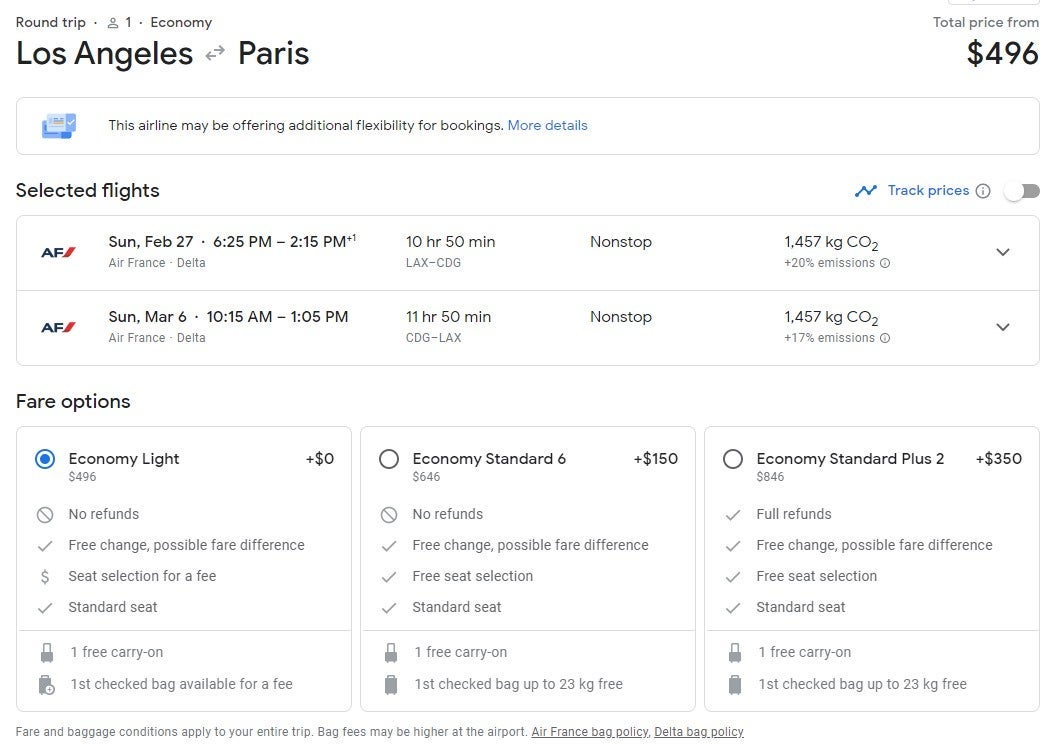
Task: Click the round-trip arrows between the cities
Action: pyautogui.click(x=215, y=54)
